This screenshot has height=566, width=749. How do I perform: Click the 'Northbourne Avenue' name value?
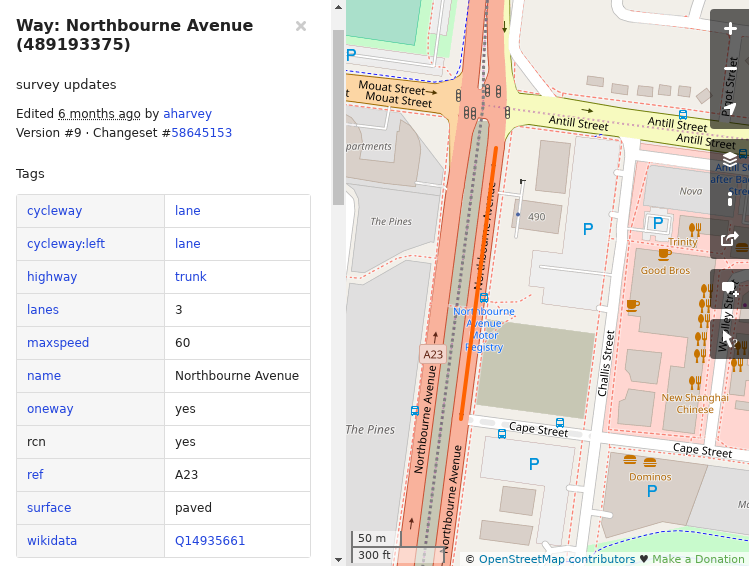(237, 376)
